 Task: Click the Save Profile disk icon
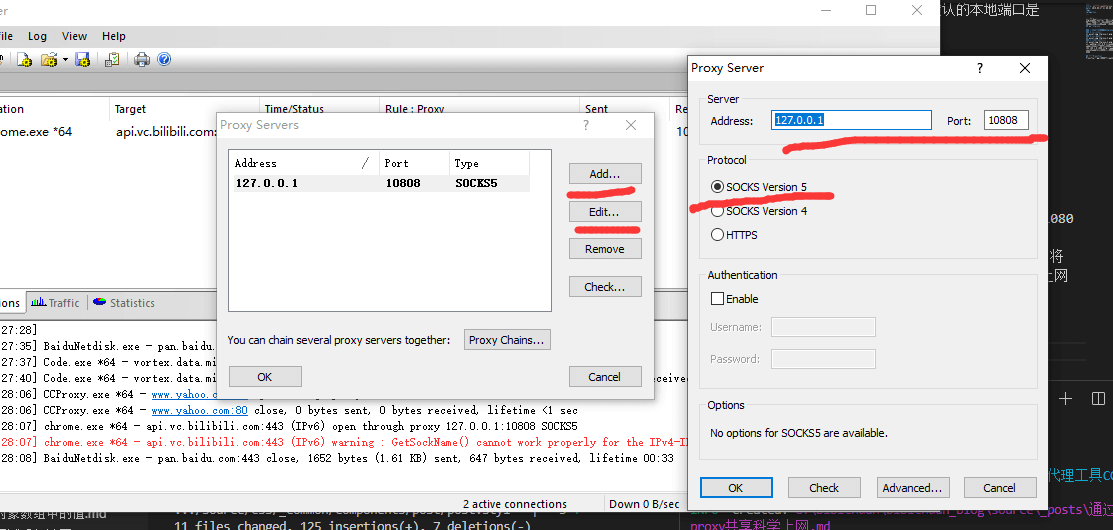pyautogui.click(x=83, y=60)
